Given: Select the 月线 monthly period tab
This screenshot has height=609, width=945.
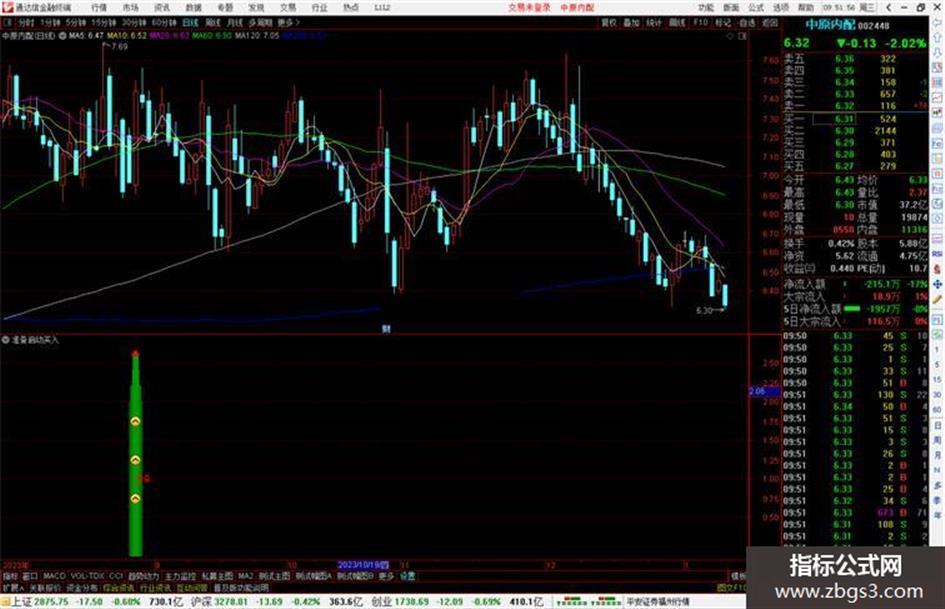Looking at the screenshot, I should click(234, 22).
